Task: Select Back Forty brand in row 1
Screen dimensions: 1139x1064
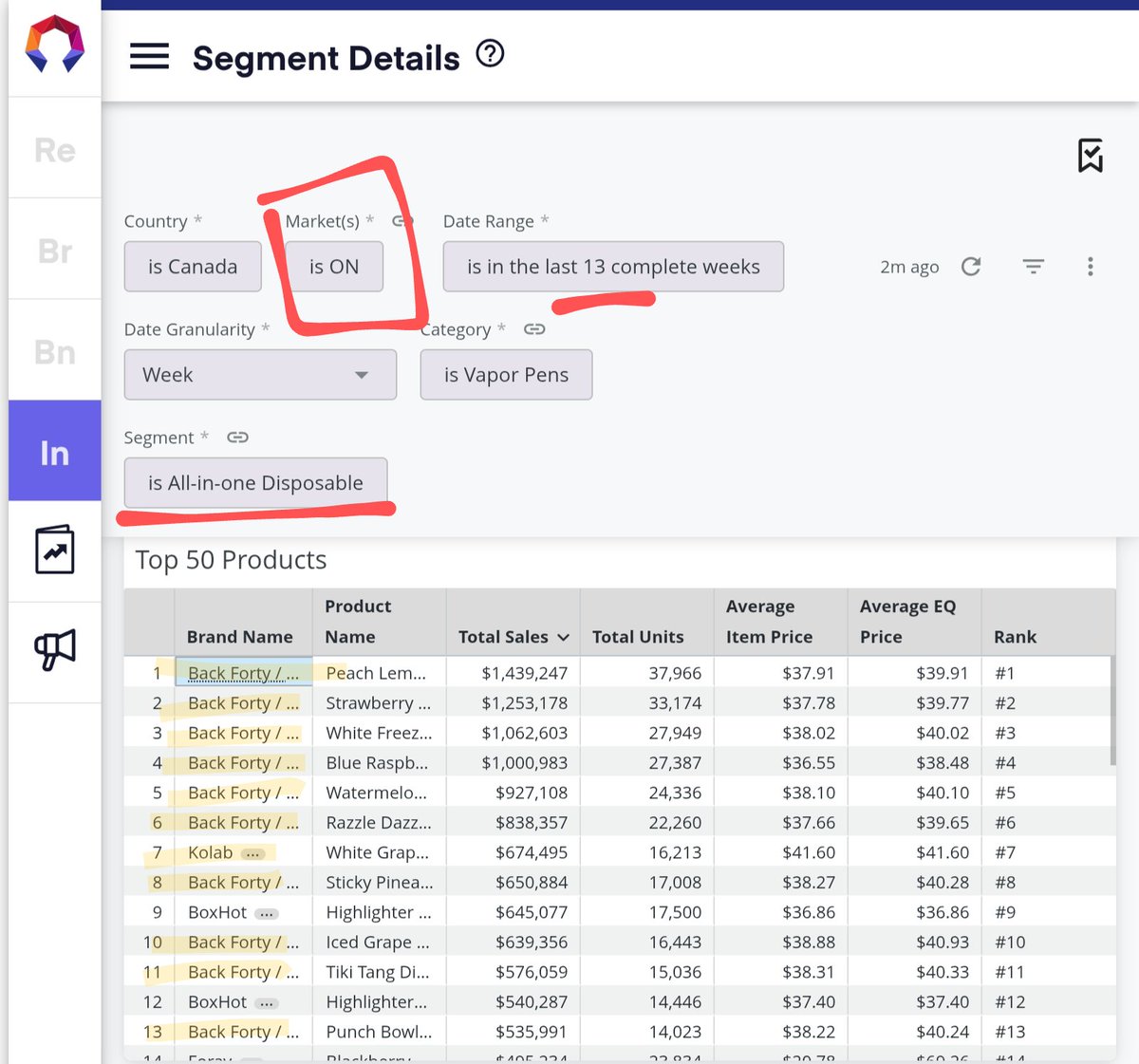Action: click(244, 673)
